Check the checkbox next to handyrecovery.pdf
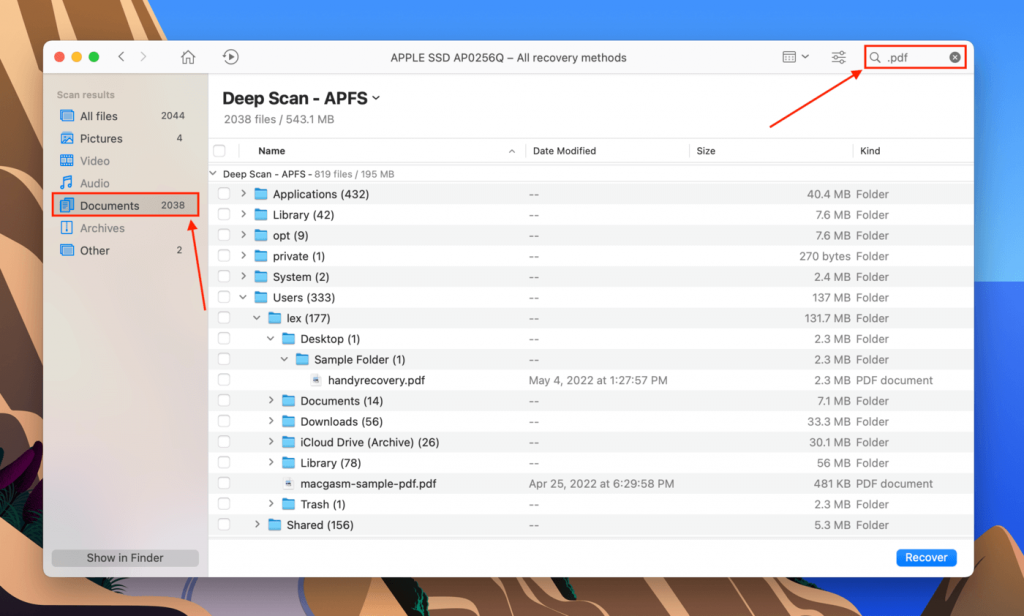Viewport: 1024px width, 616px height. pyautogui.click(x=222, y=379)
